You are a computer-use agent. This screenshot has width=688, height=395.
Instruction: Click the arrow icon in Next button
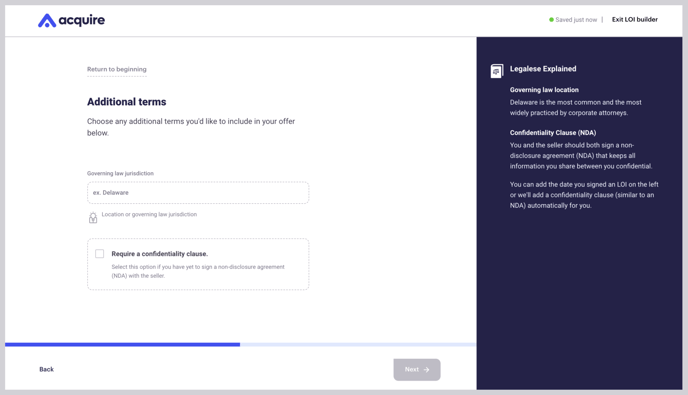426,370
